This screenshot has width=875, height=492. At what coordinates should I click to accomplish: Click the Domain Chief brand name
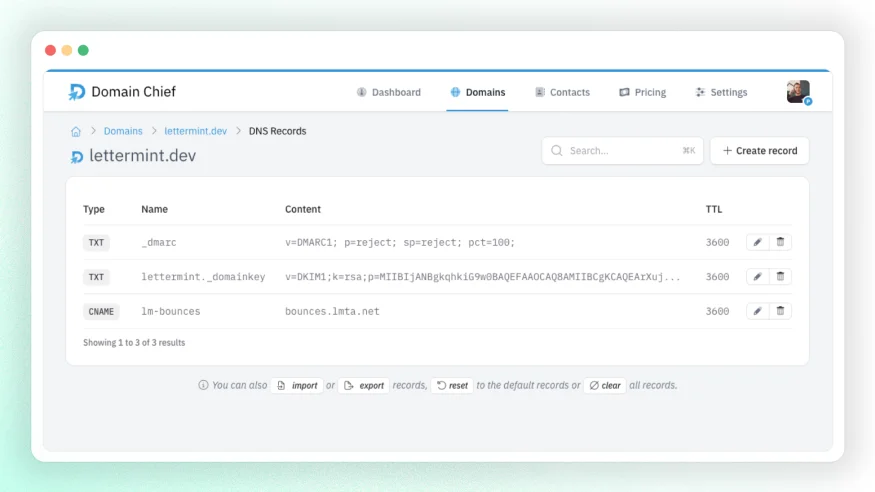(x=133, y=92)
